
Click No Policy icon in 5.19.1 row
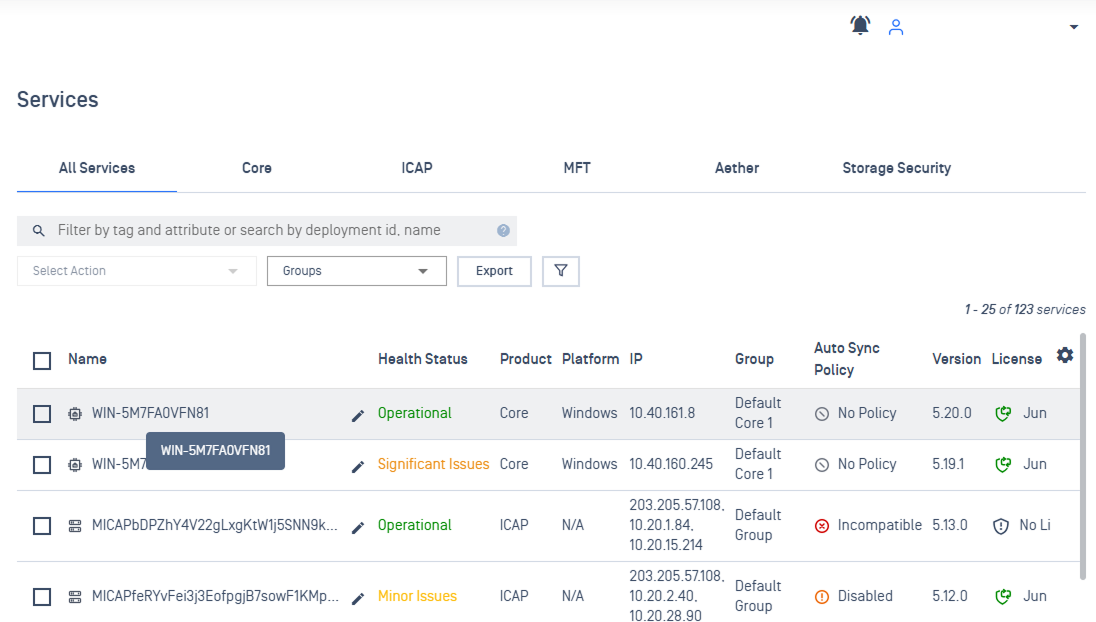pyautogui.click(x=822, y=465)
